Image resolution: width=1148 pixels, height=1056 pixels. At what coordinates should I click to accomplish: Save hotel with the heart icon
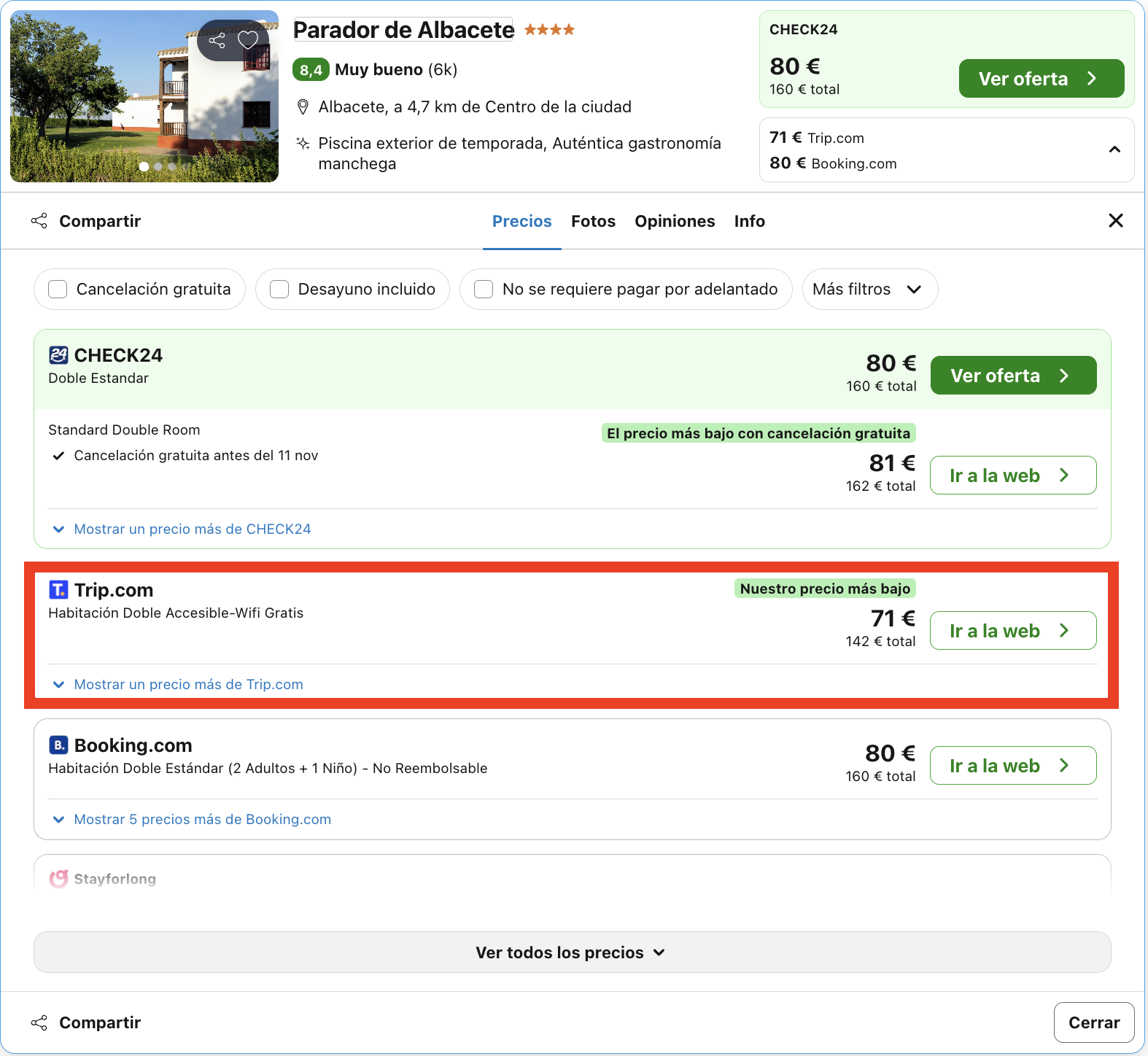pyautogui.click(x=248, y=40)
